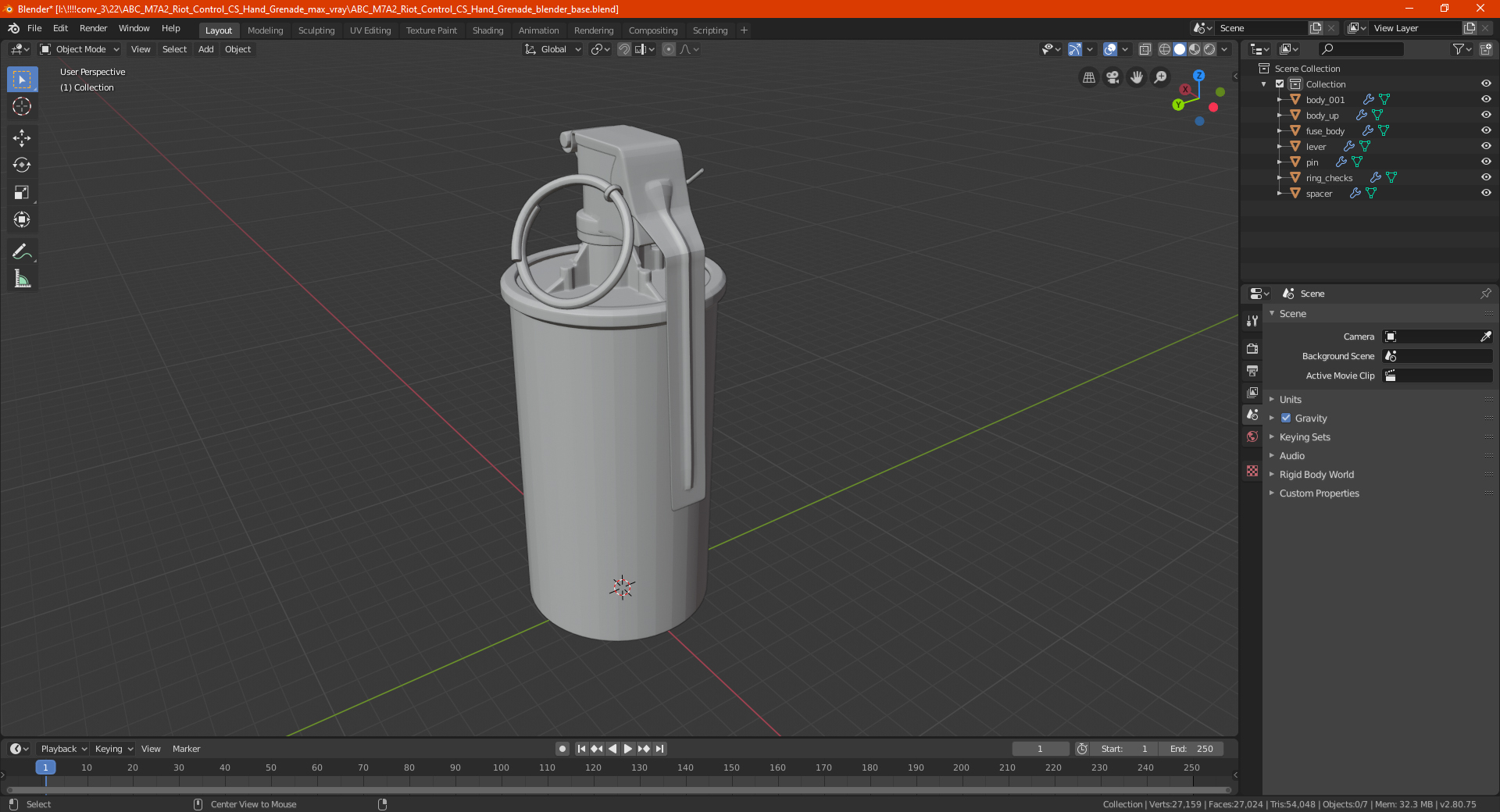Select the Transform tool
The image size is (1500, 812).
tap(22, 219)
